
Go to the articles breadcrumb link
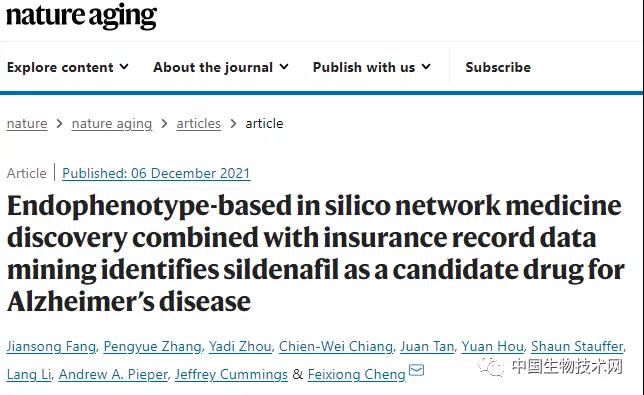(198, 124)
